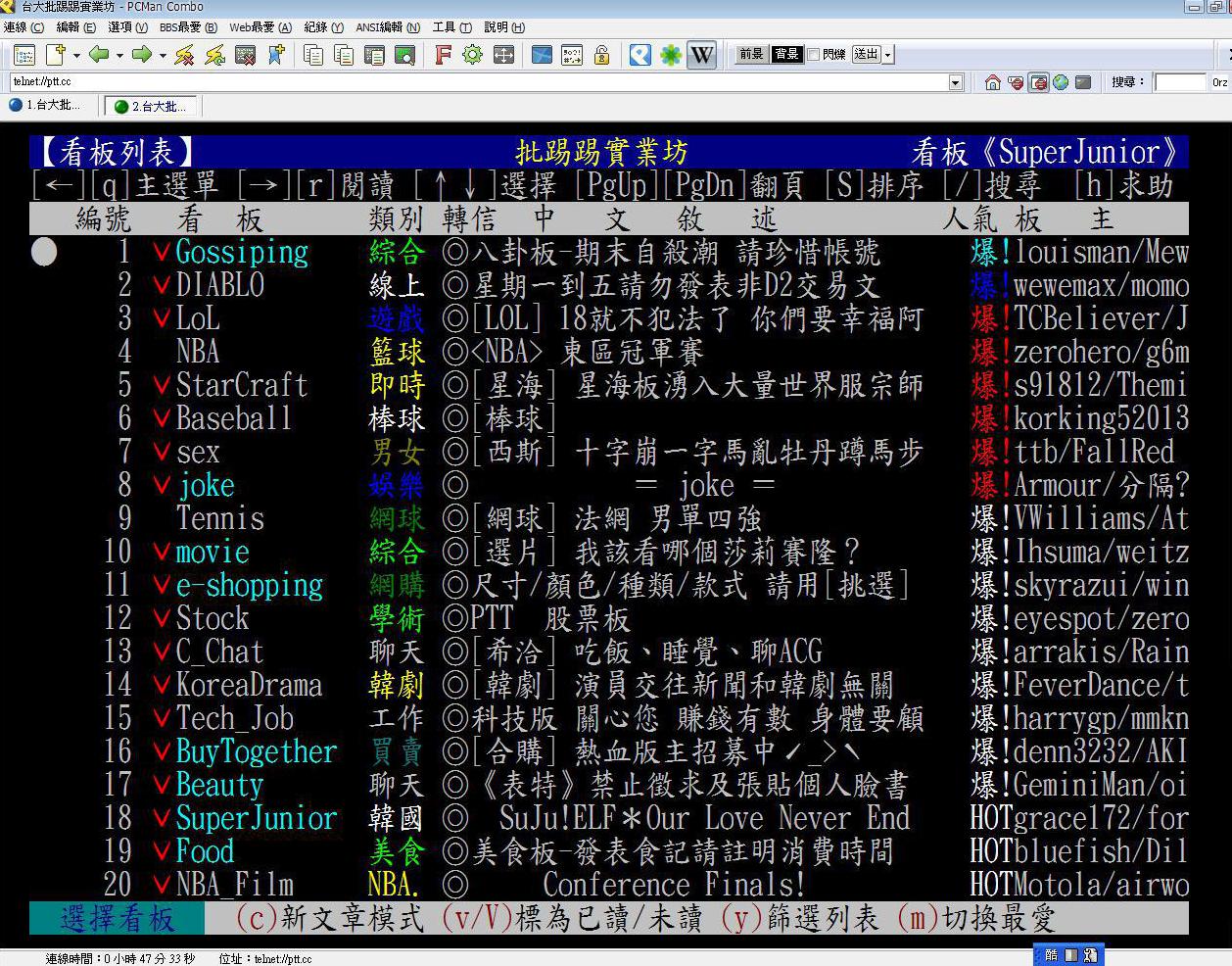Click the Wikipedia W icon
The height and width of the screenshot is (966, 1232).
click(702, 55)
